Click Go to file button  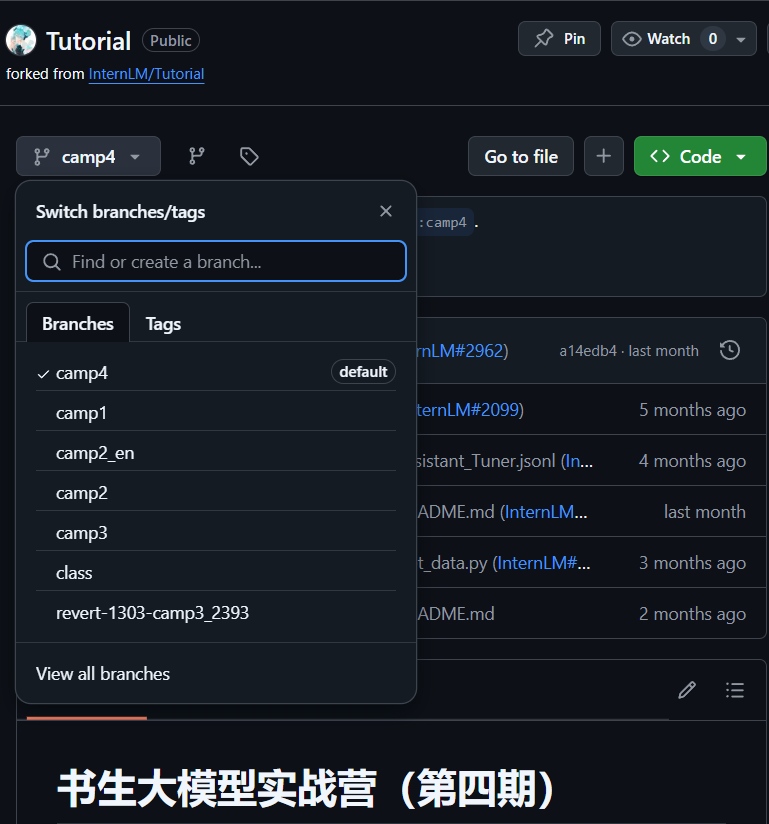click(x=520, y=156)
